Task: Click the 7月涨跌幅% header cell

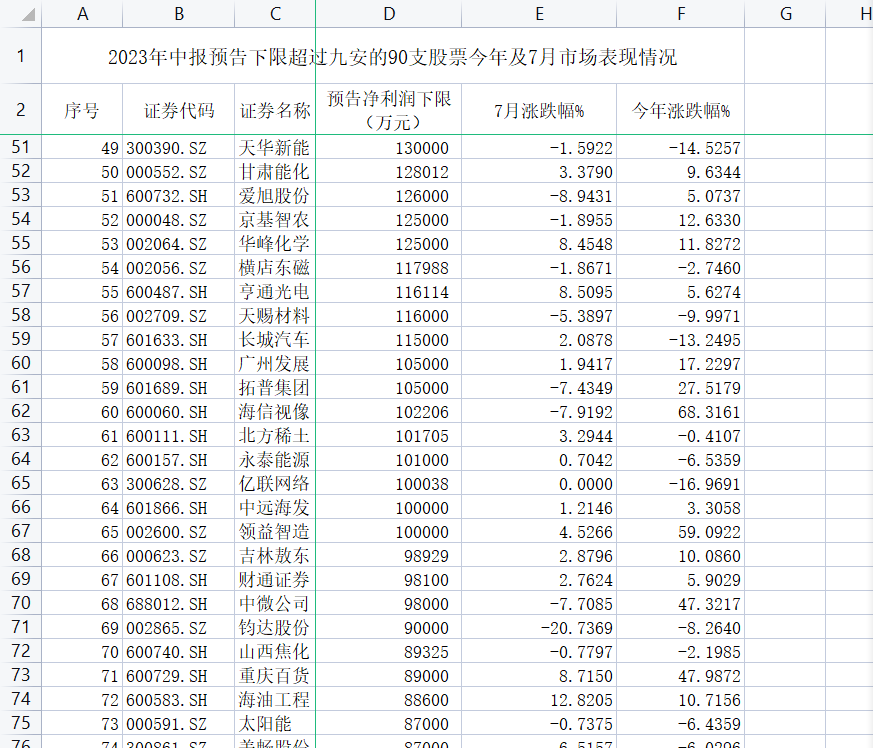Action: click(539, 110)
